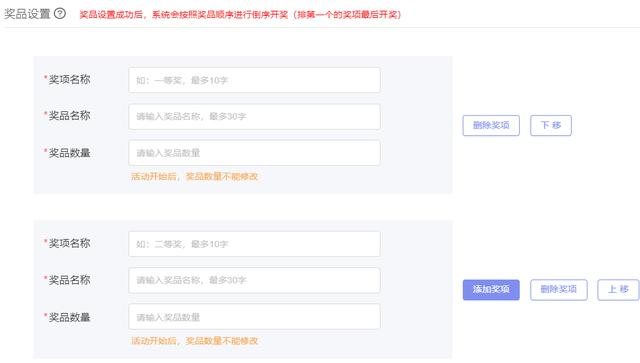Click the first orange hint 活动开始后，奖品数量不能修改
Image resolution: width=640 pixels, height=363 pixels.
point(194,176)
